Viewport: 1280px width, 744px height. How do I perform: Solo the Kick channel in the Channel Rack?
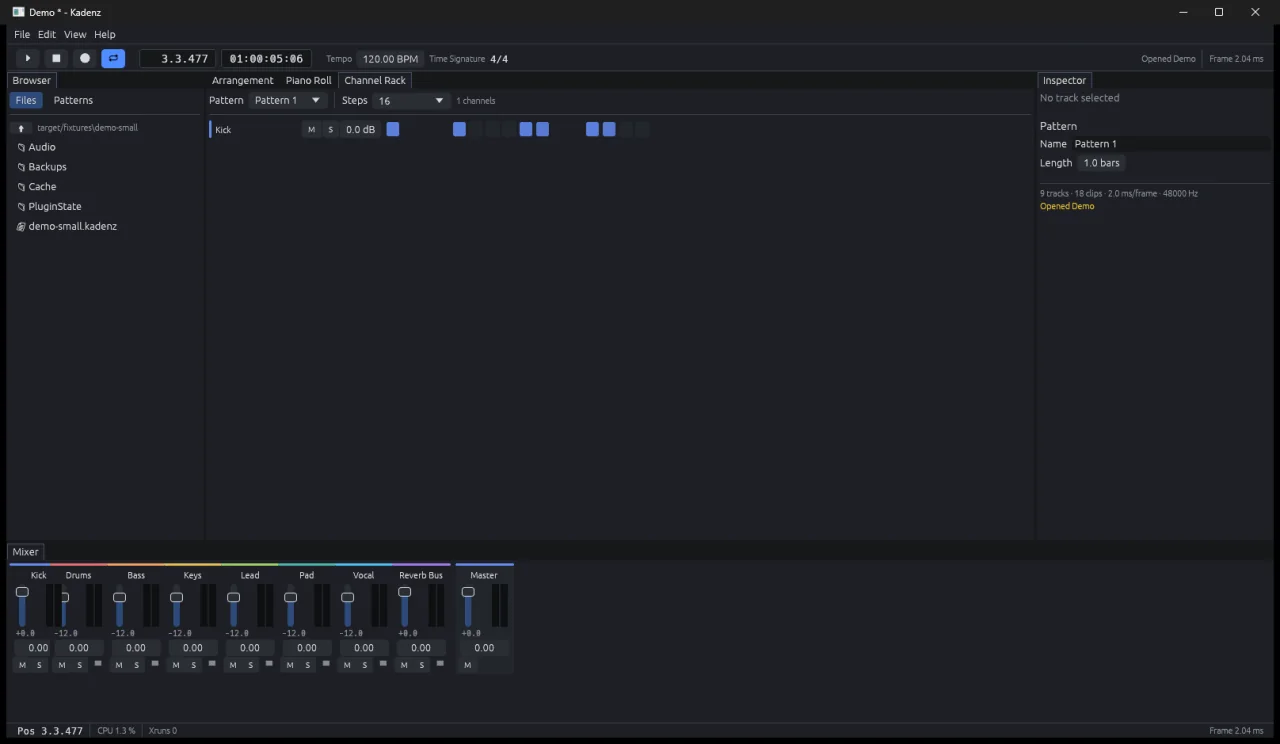point(330,130)
